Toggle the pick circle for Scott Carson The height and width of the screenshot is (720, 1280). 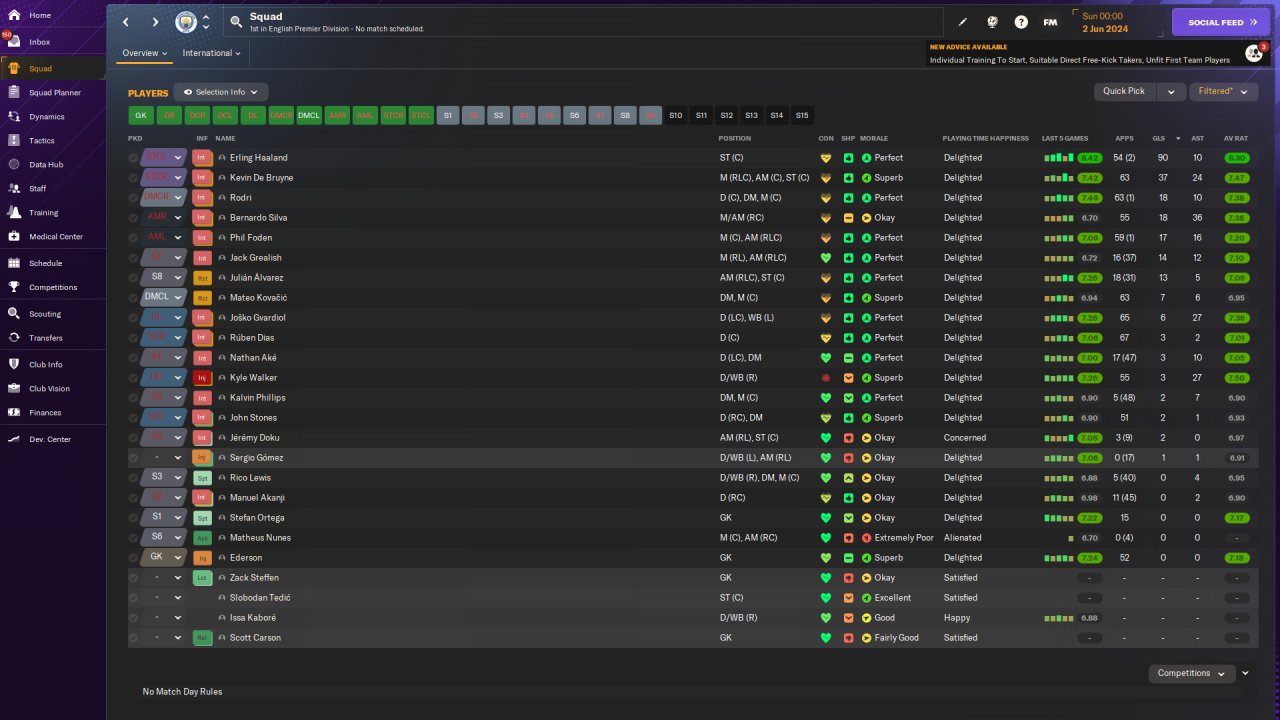(133, 638)
